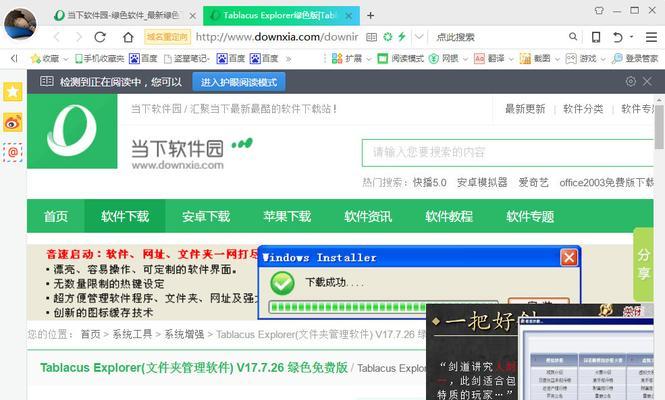Open the user avatar profile
Viewport: 665px width, 400px height.
coord(20,23)
